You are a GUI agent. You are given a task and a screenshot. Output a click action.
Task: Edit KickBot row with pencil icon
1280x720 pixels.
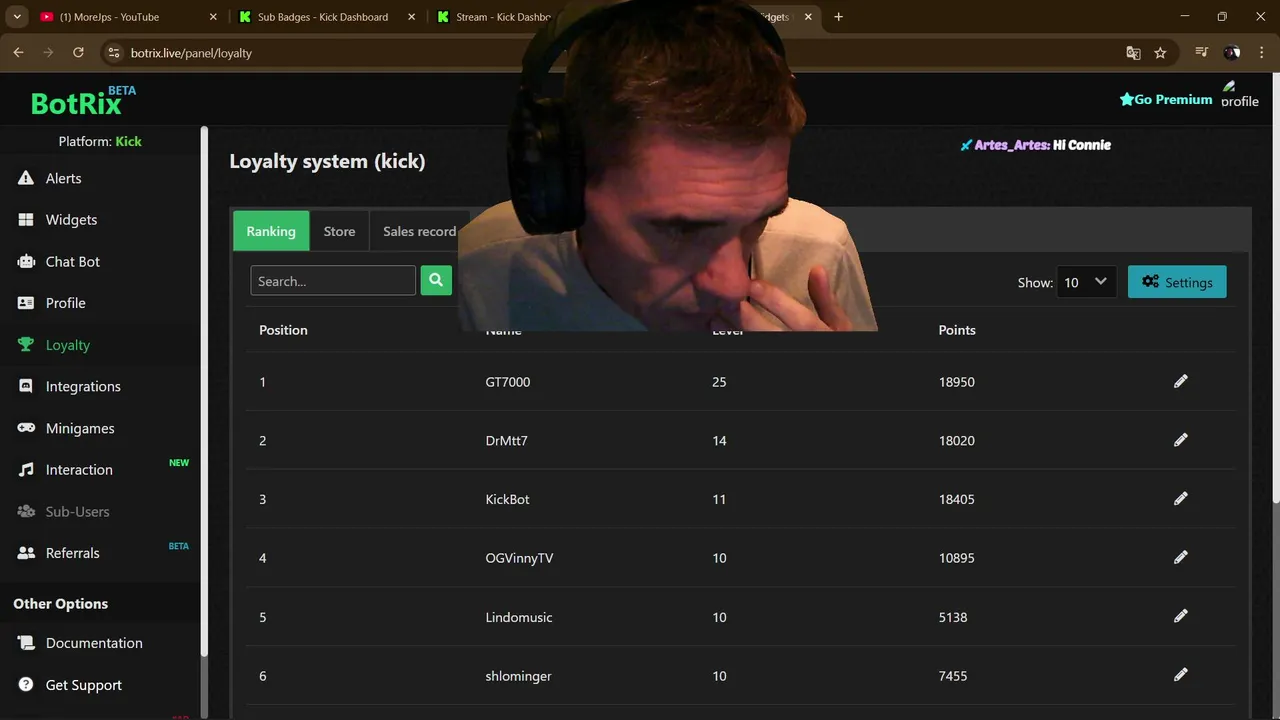(1181, 498)
